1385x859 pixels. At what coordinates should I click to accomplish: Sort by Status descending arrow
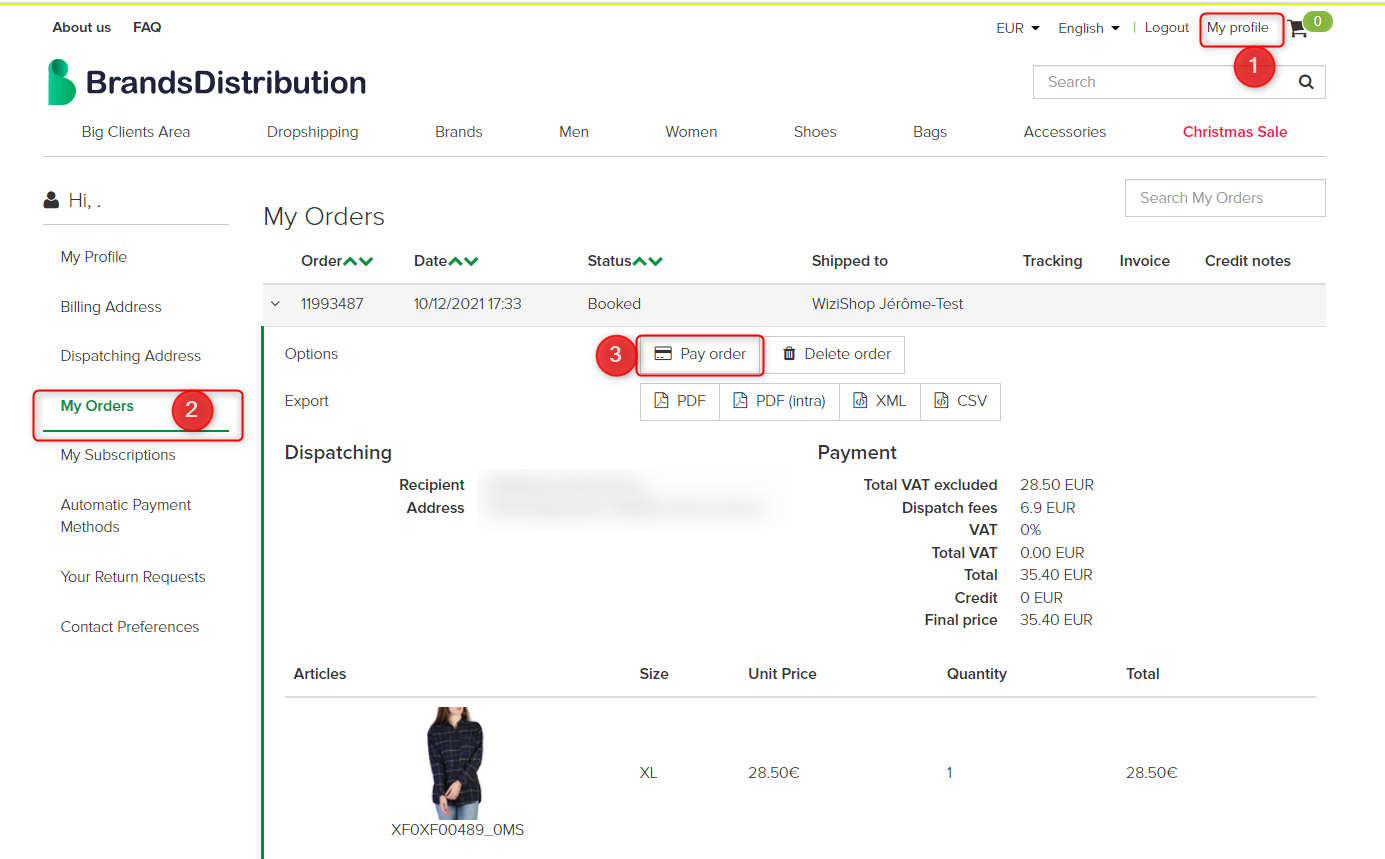[656, 261]
